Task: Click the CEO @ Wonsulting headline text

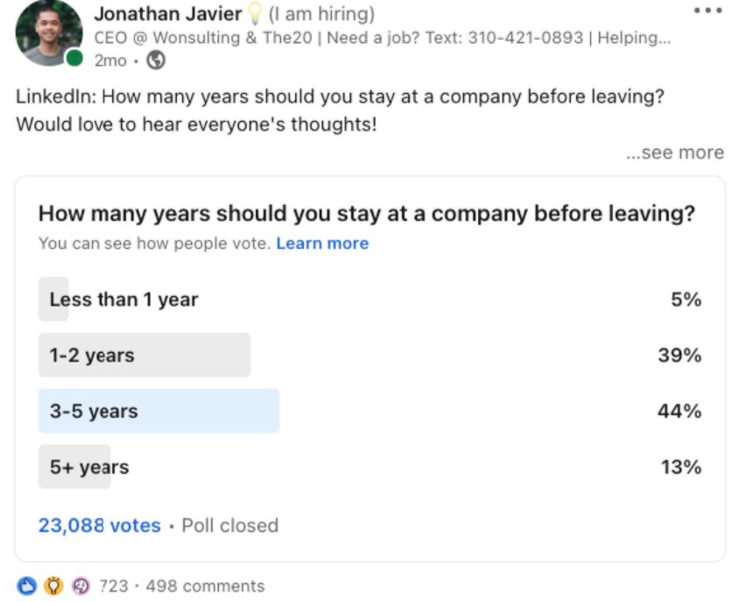Action: [x=382, y=38]
